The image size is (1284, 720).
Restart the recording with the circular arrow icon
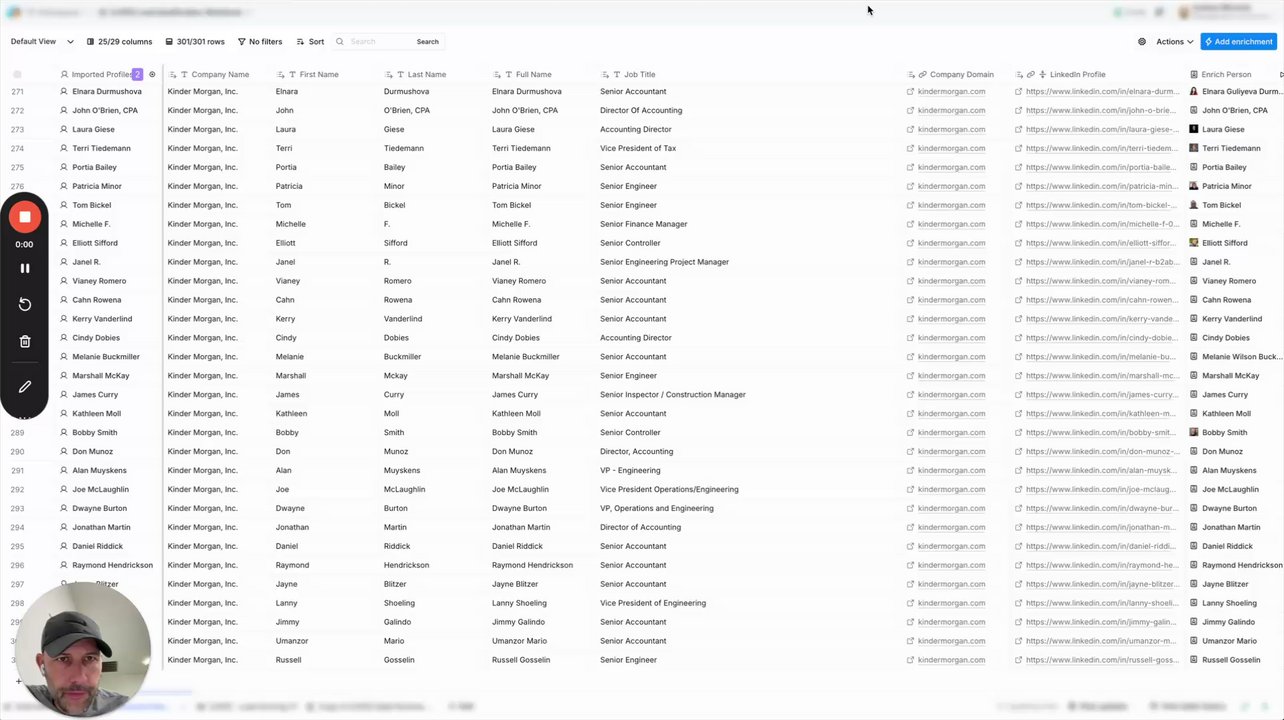(x=25, y=305)
